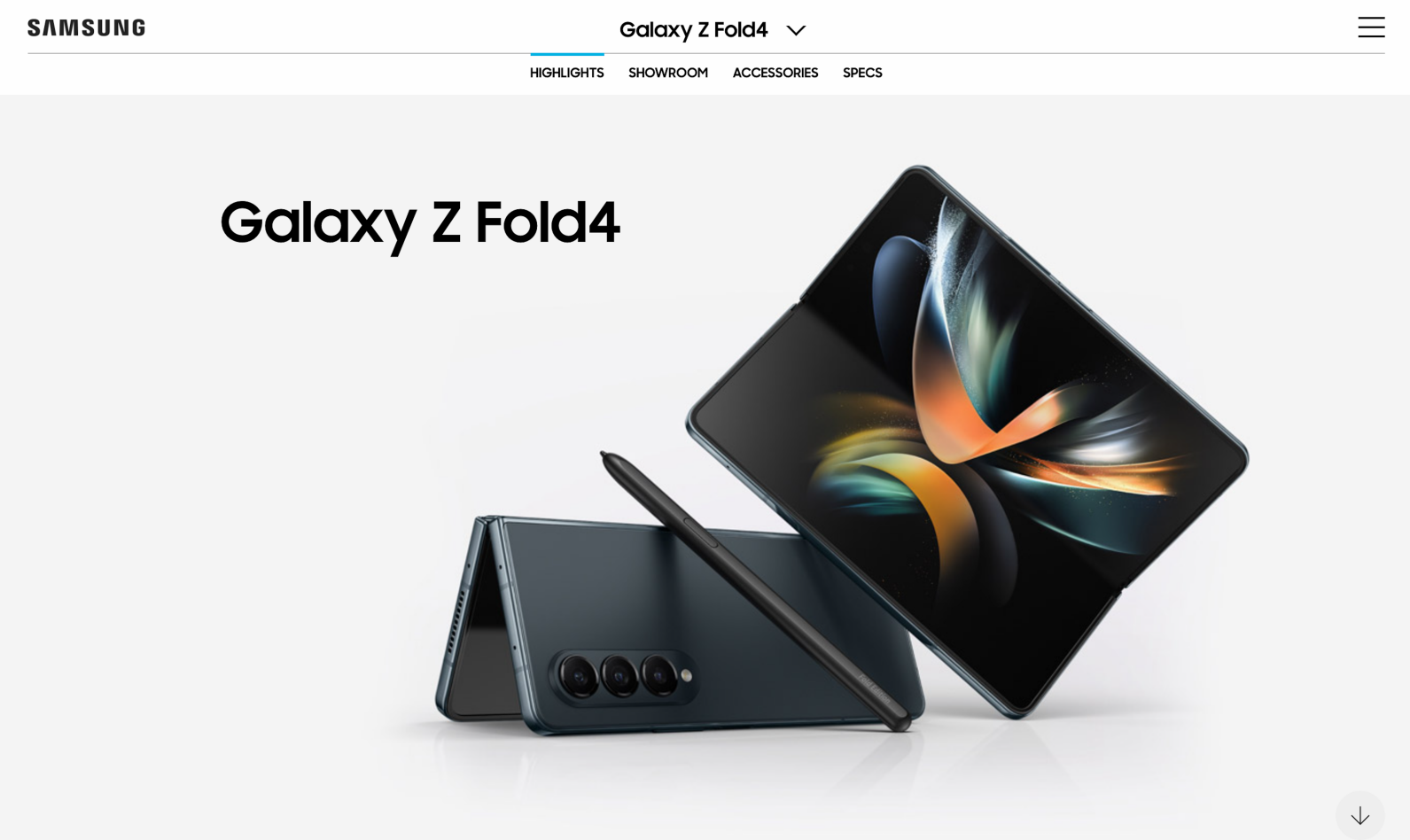Go to the Accessories tab
Viewport: 1410px width, 840px height.
click(x=775, y=73)
